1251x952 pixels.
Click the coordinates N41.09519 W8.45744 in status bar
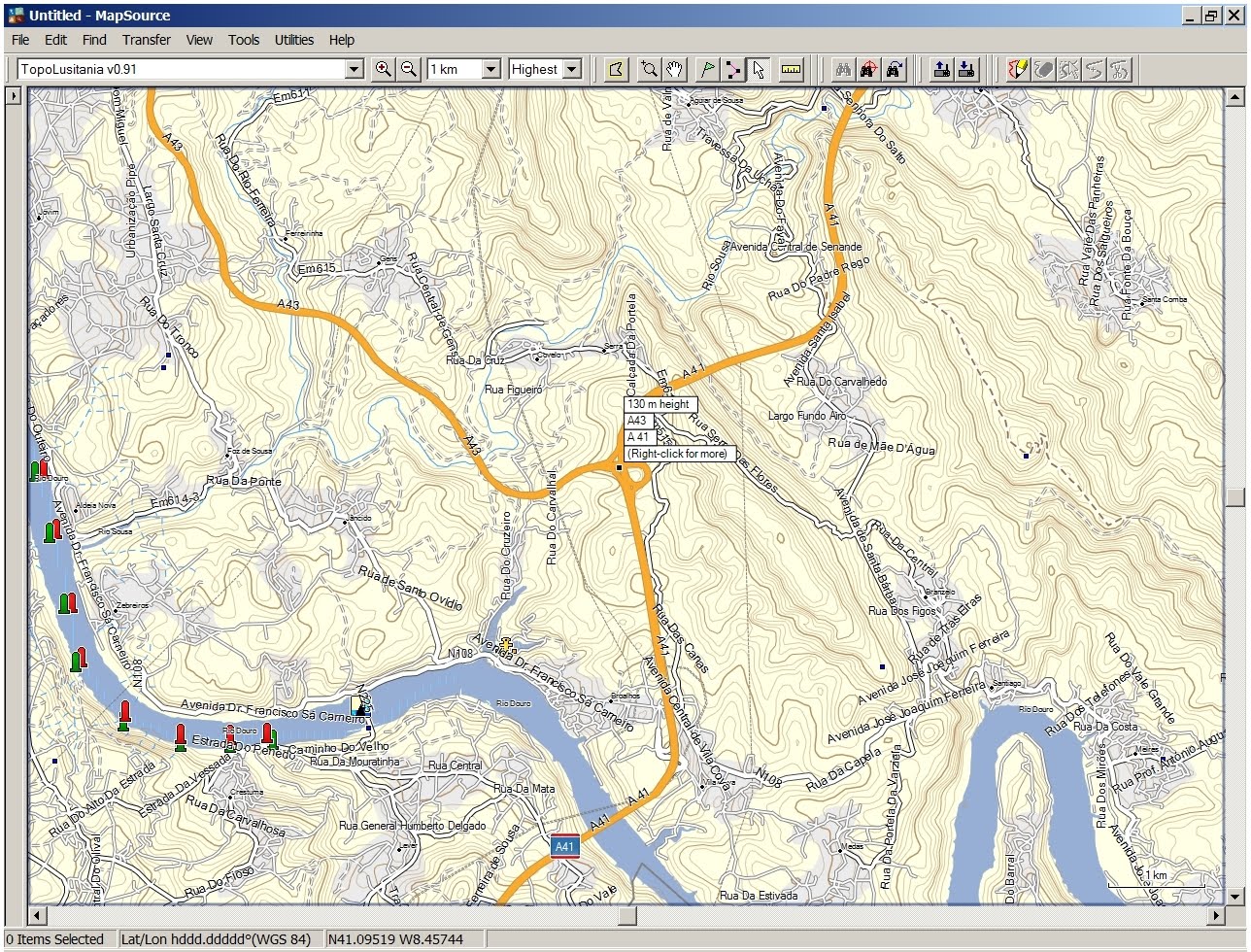[395, 939]
